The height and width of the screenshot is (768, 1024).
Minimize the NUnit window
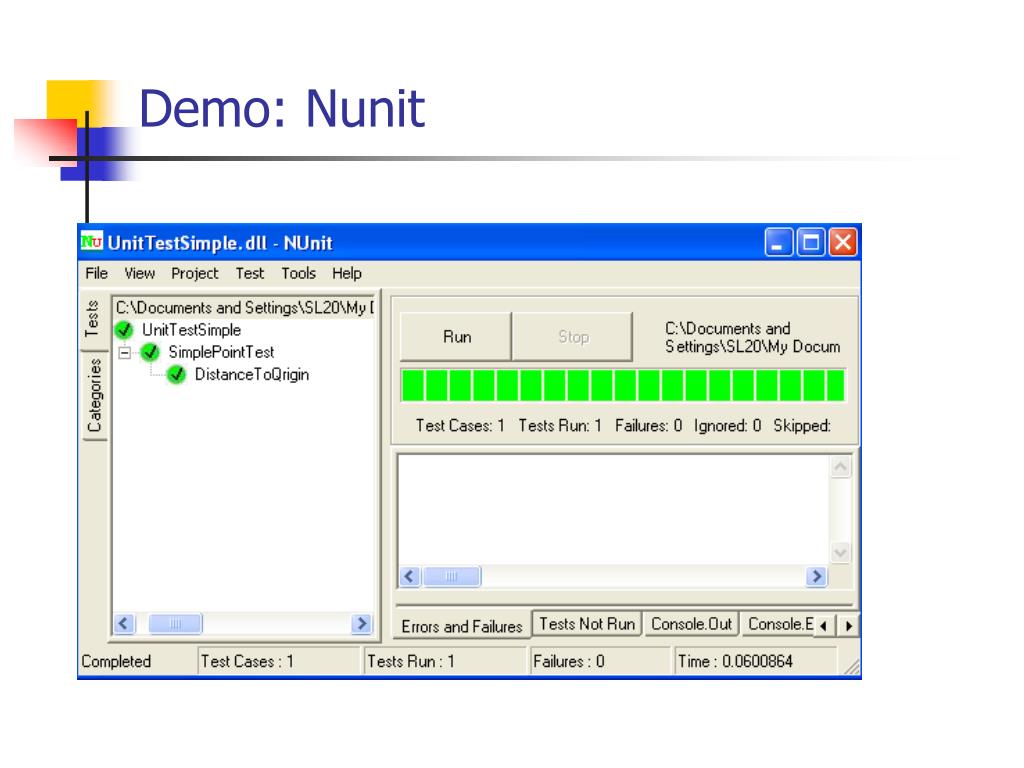778,242
